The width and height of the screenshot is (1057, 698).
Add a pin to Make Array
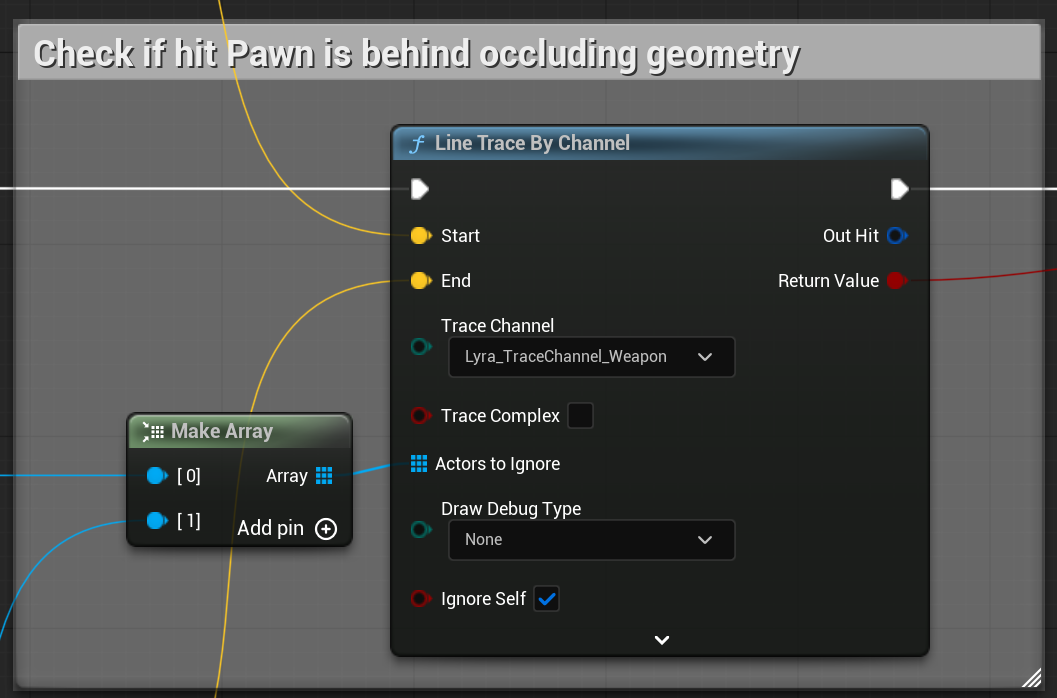[x=326, y=529]
